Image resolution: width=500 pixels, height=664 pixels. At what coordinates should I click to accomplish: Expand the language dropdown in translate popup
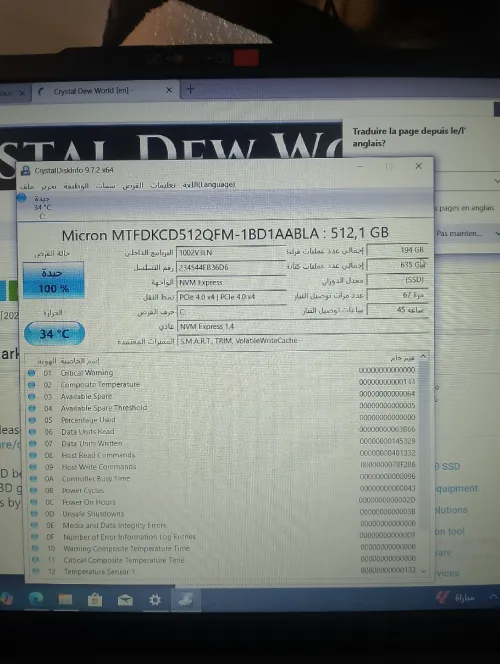496,181
